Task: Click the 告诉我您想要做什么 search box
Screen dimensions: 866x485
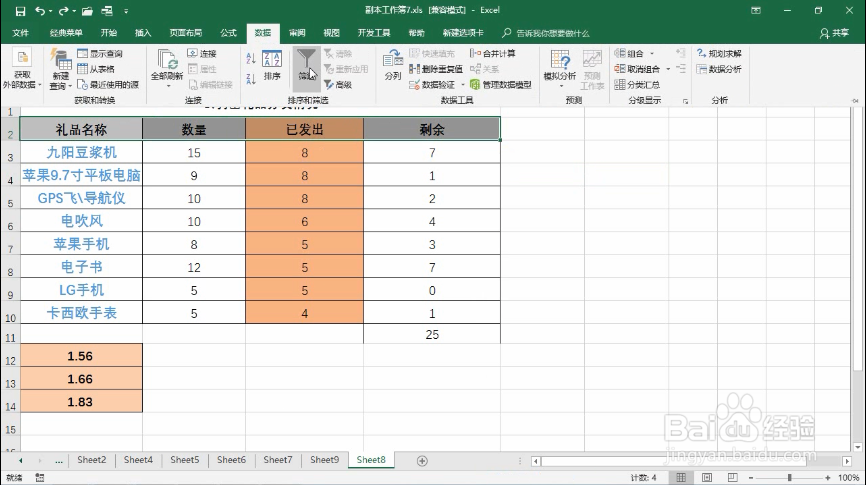Action: pos(546,33)
